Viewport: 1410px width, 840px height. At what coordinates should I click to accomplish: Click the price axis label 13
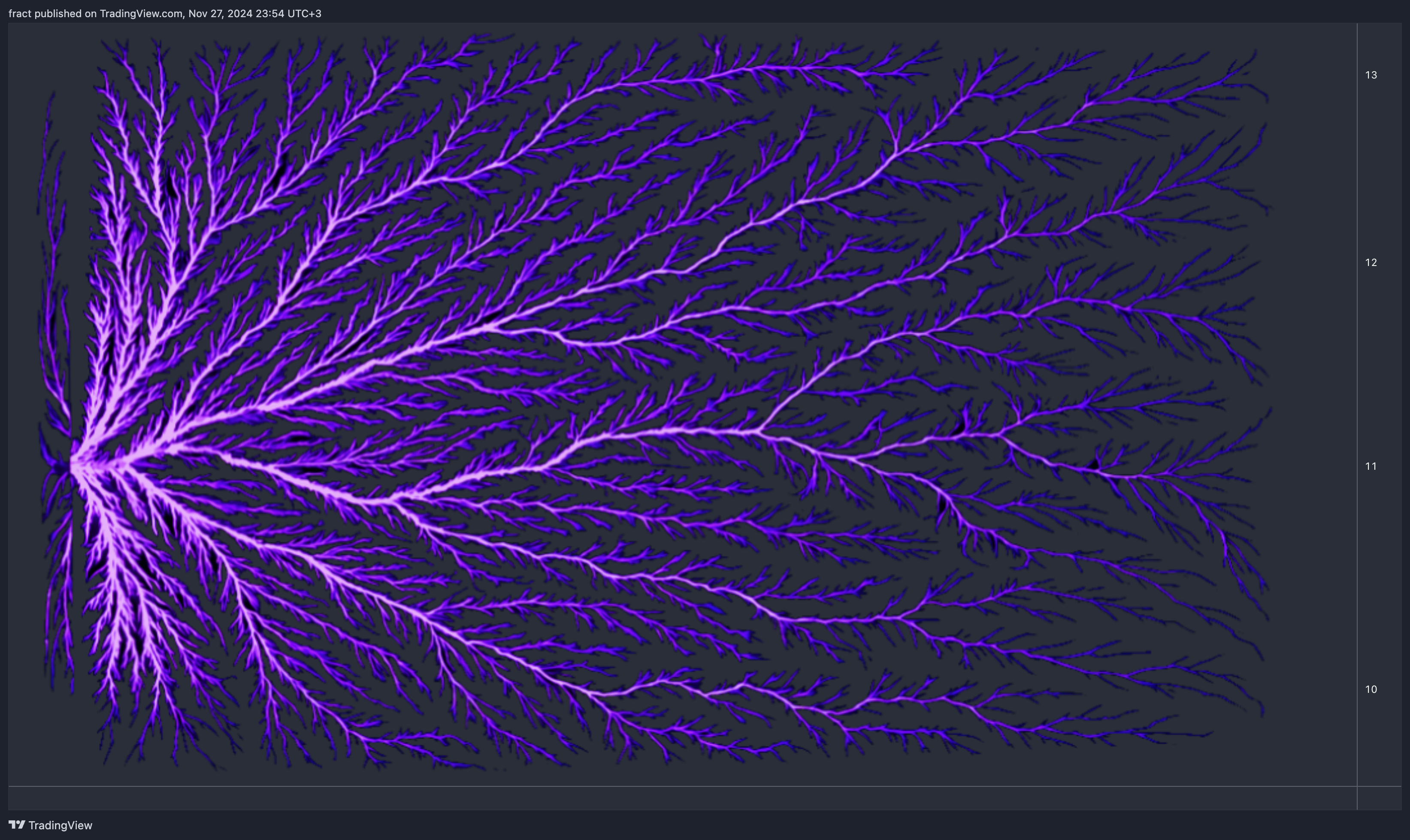(1371, 75)
